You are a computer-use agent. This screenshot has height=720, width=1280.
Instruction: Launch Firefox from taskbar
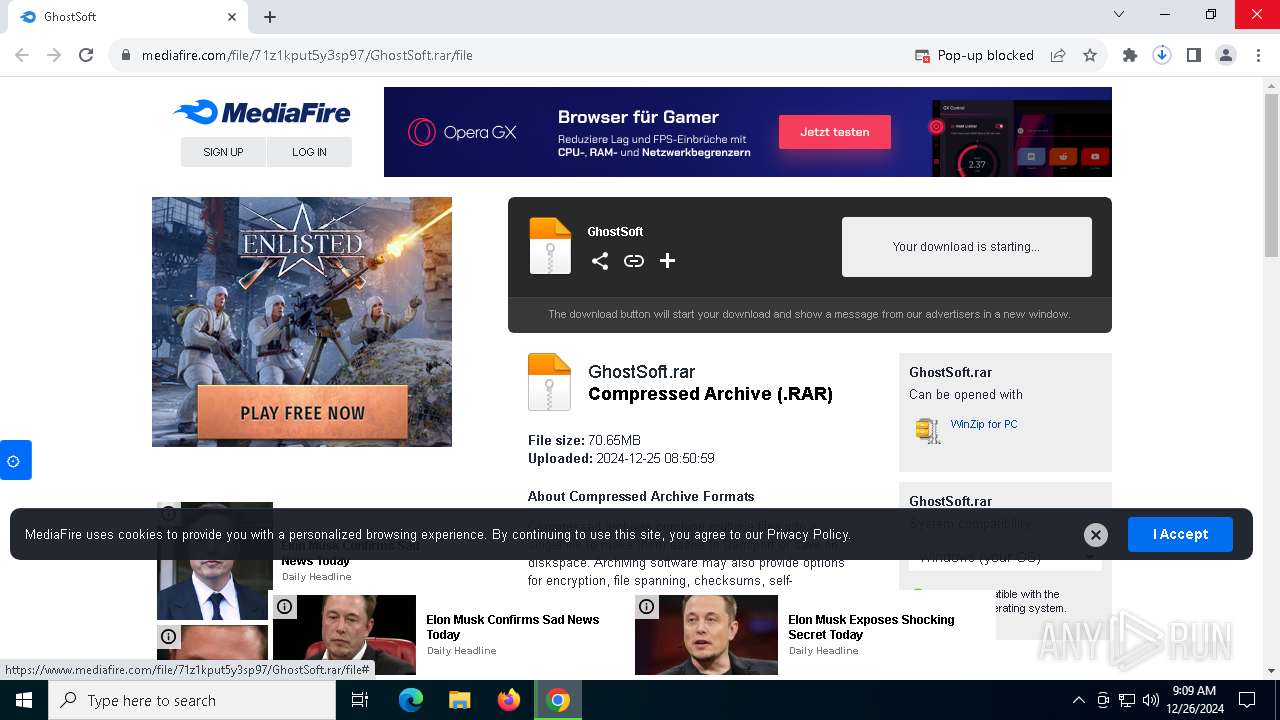point(509,700)
